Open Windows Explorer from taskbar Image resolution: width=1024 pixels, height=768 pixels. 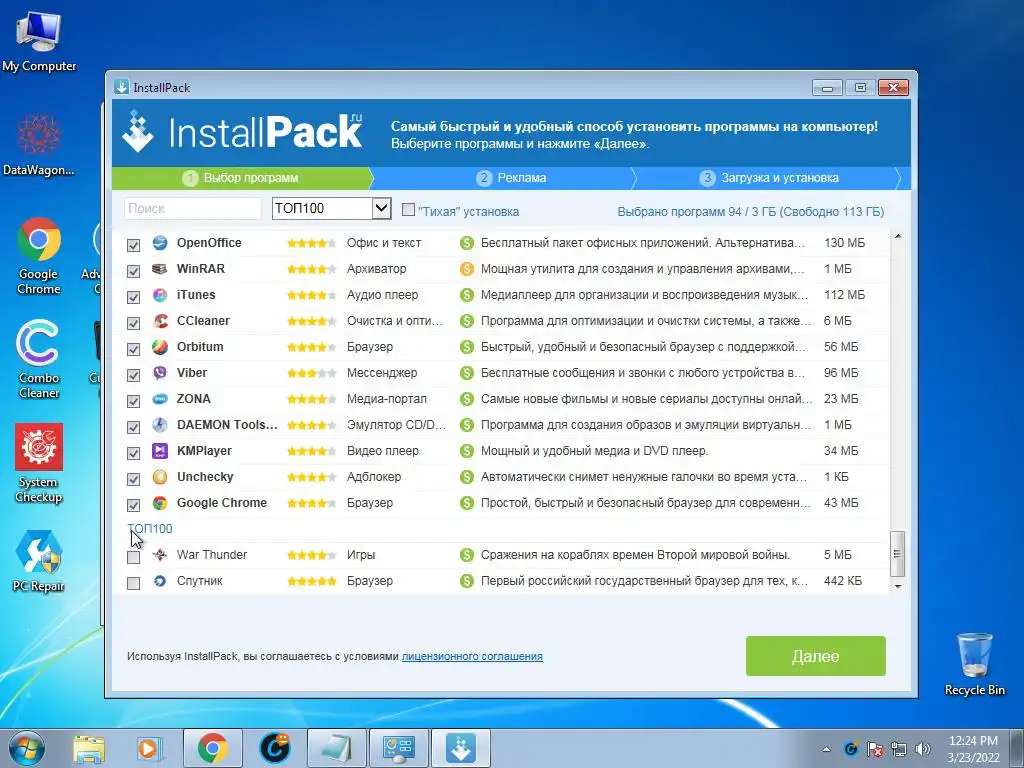(88, 748)
